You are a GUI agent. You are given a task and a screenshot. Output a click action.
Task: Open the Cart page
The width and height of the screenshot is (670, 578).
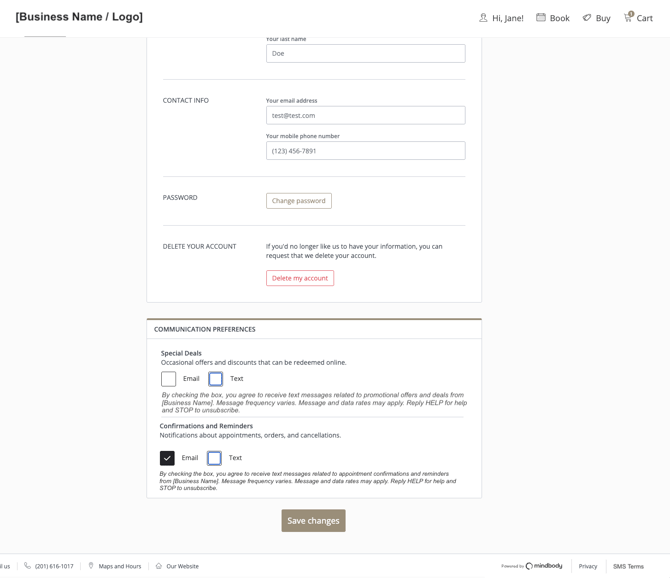(638, 18)
